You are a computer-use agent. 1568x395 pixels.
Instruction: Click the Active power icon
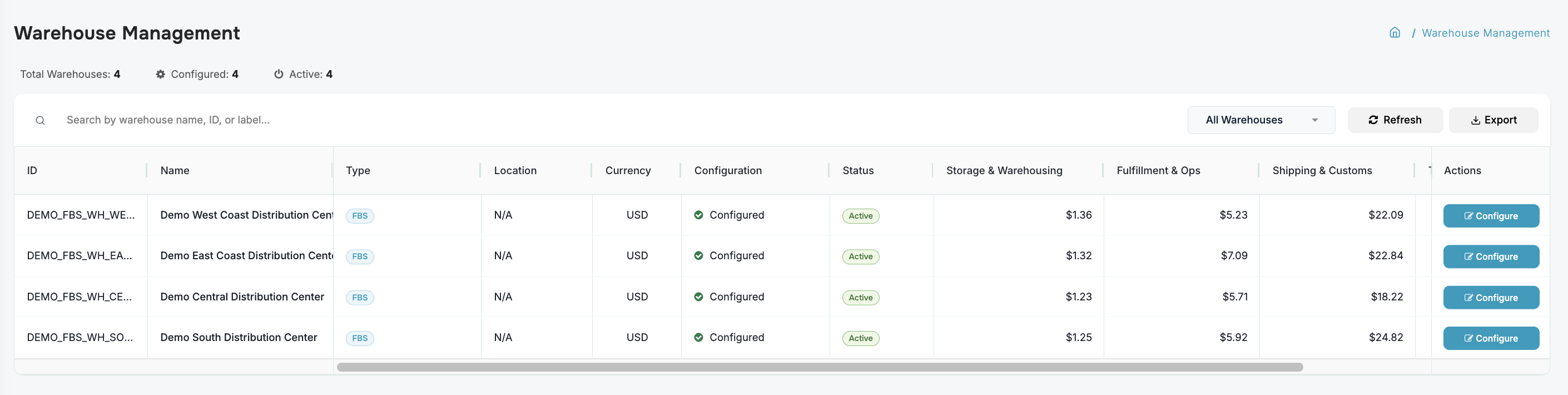279,74
